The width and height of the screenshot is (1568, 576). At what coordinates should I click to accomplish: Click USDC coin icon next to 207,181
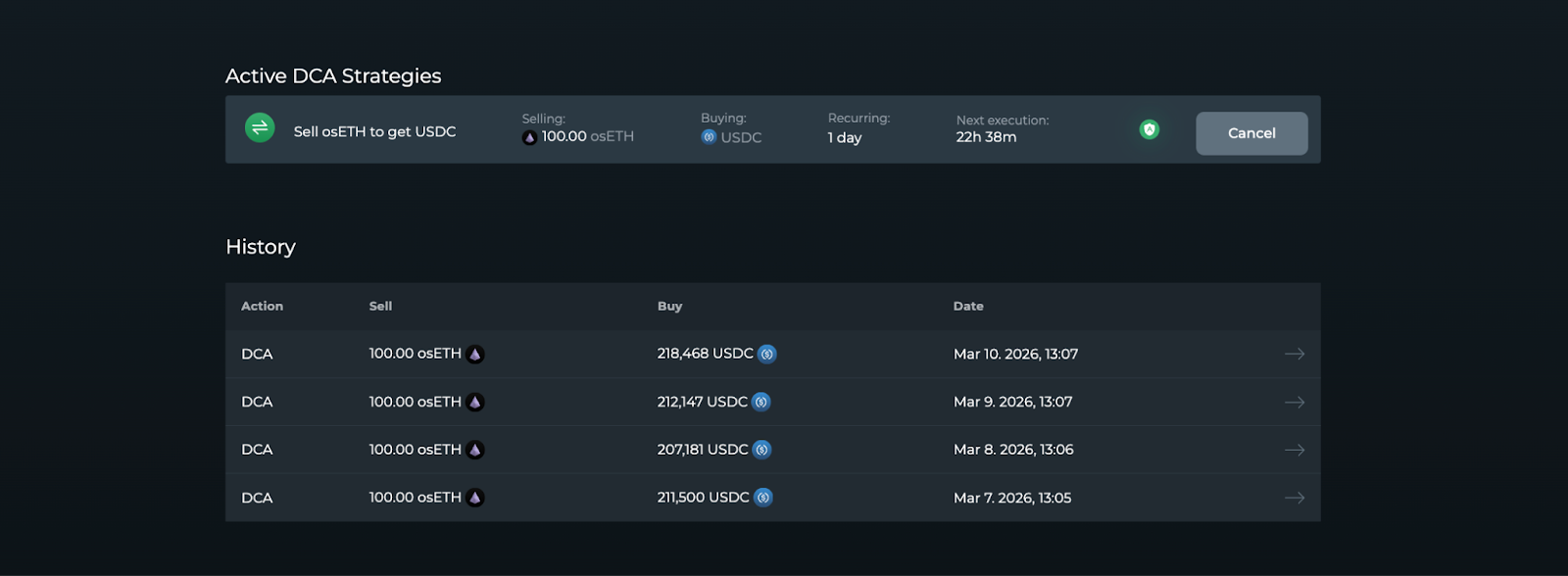coord(762,450)
